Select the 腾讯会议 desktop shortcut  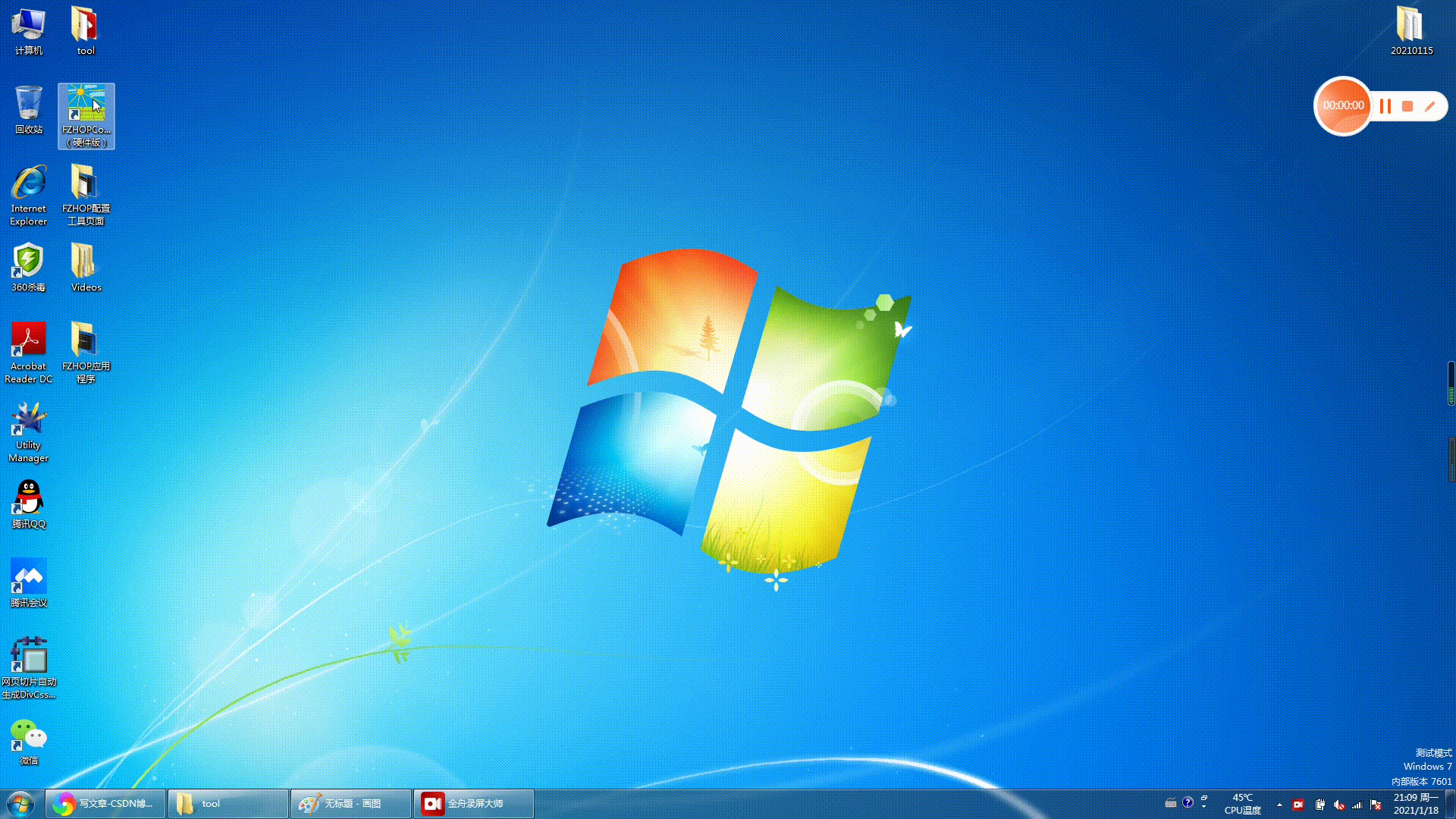click(28, 584)
